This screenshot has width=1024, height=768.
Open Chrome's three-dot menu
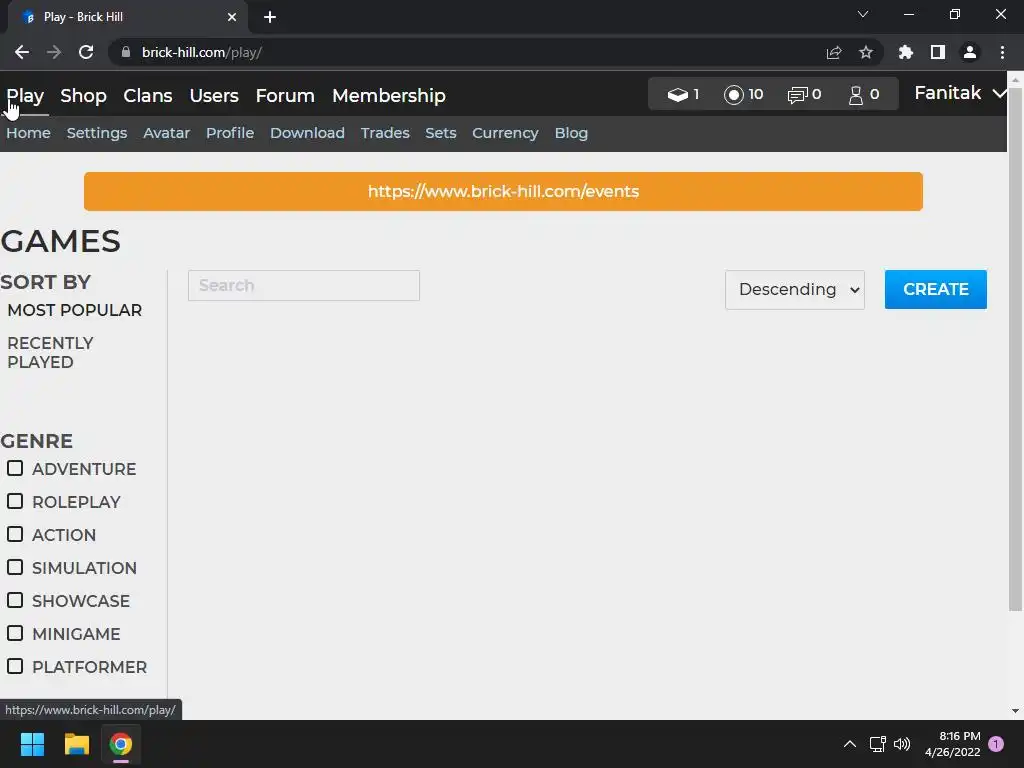1002,52
